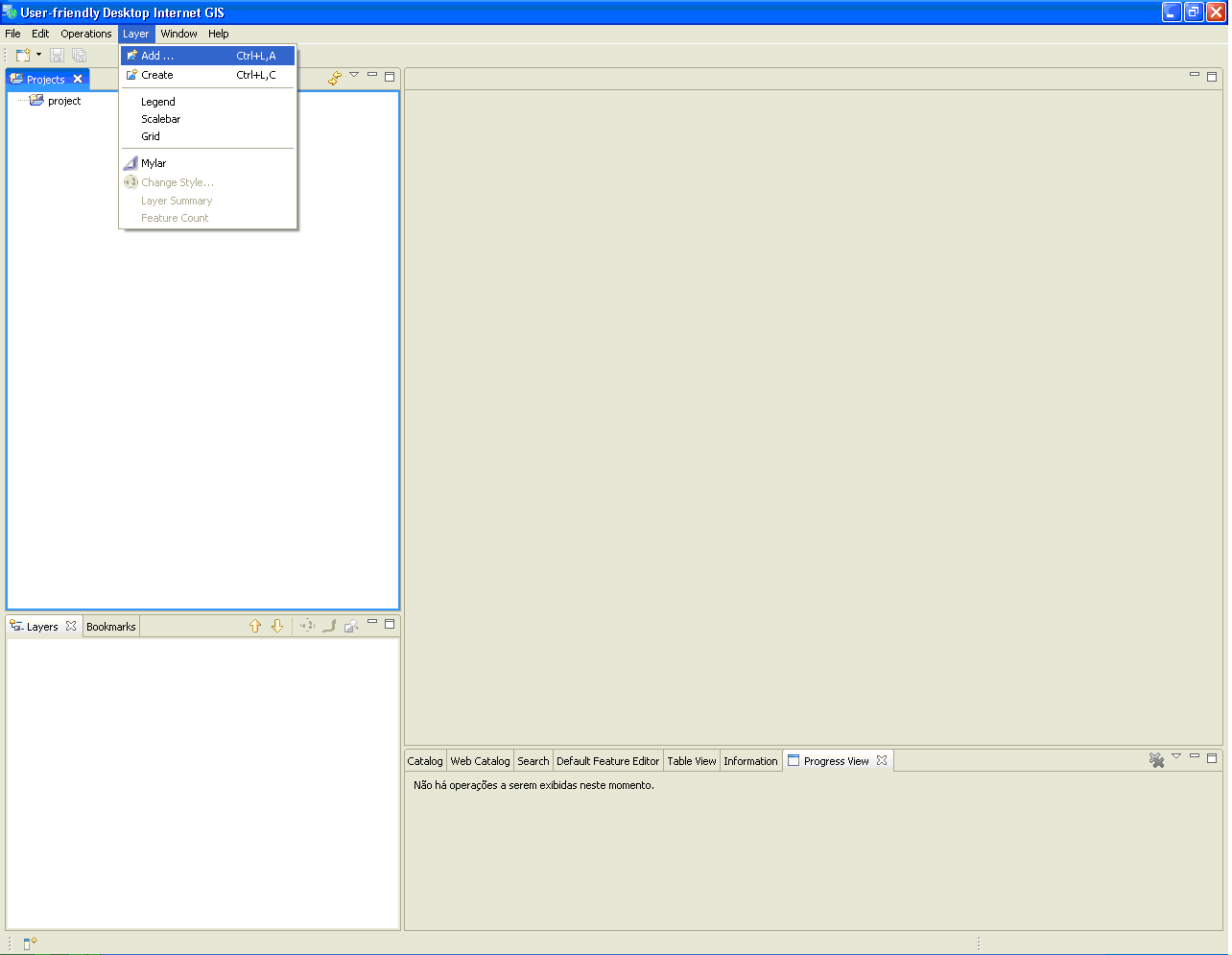Maximize the Layers panel
Image resolution: width=1232 pixels, height=955 pixels.
tap(390, 623)
